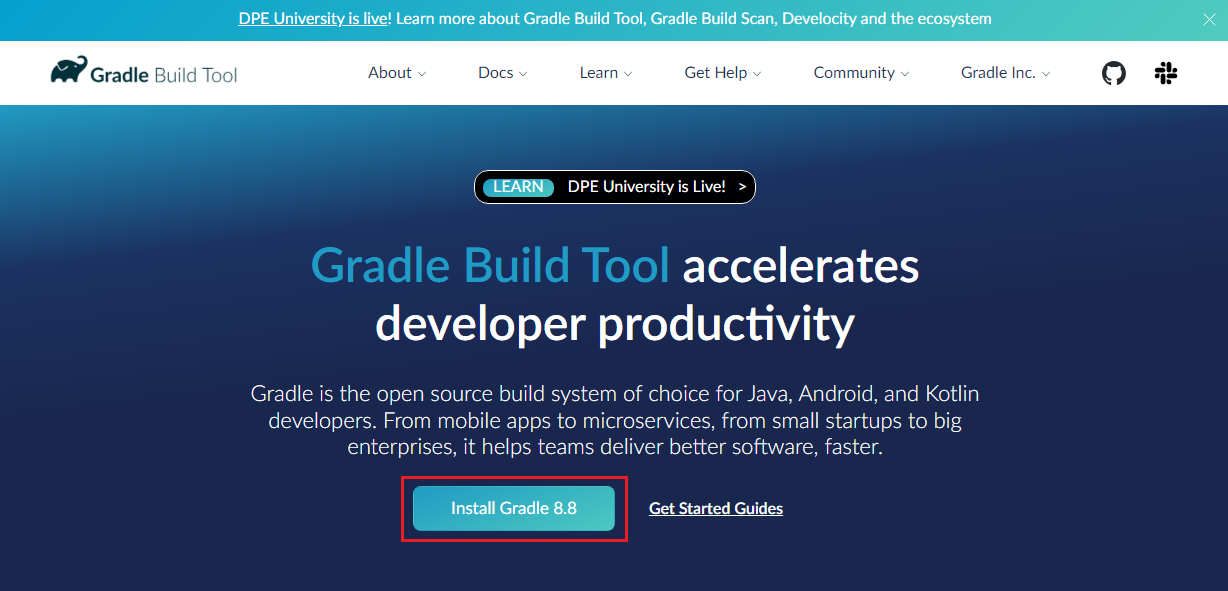
Task: Open the Docs dropdown menu
Action: pos(502,73)
